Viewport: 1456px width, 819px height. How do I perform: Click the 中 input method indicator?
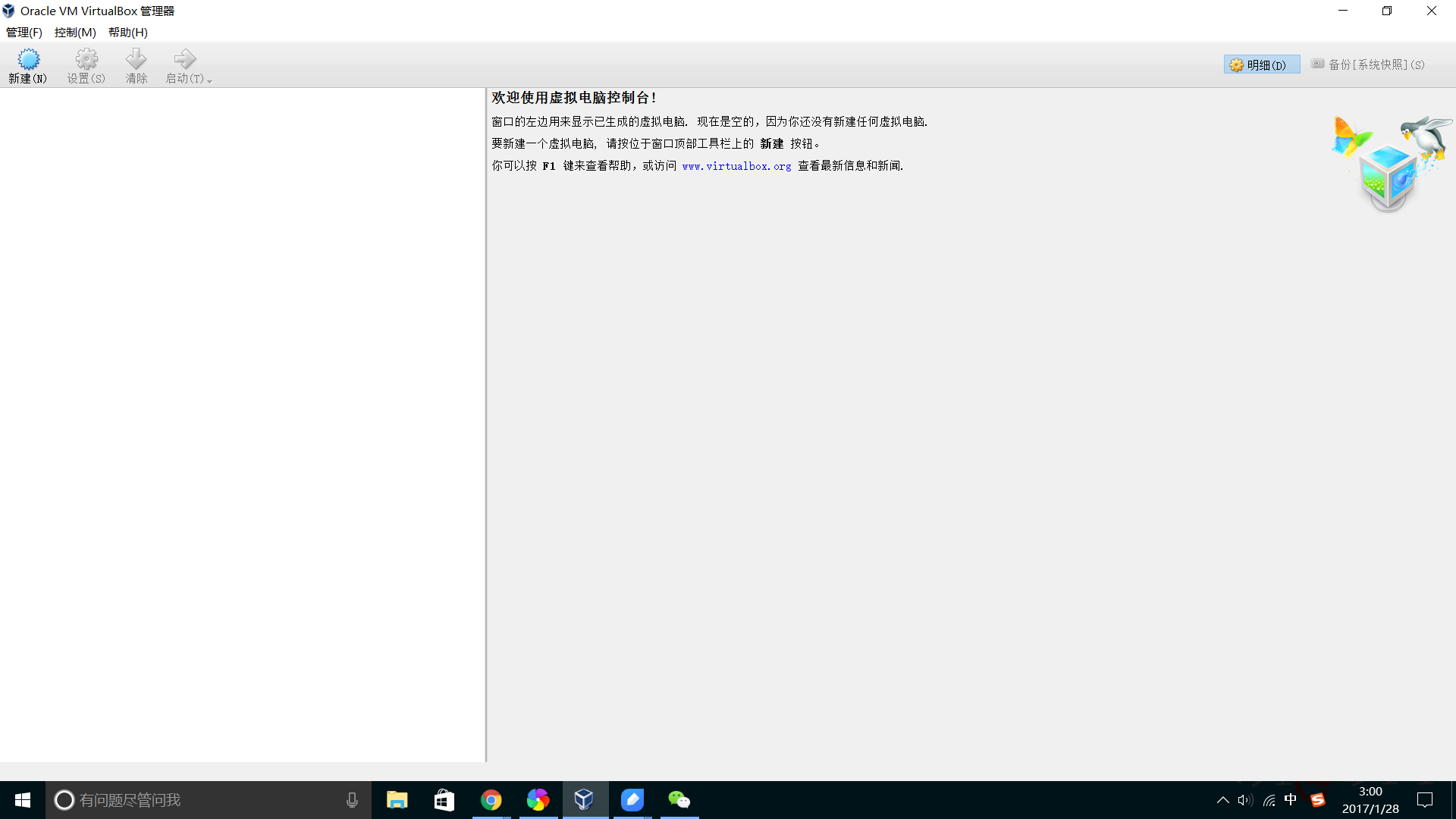pos(1291,799)
